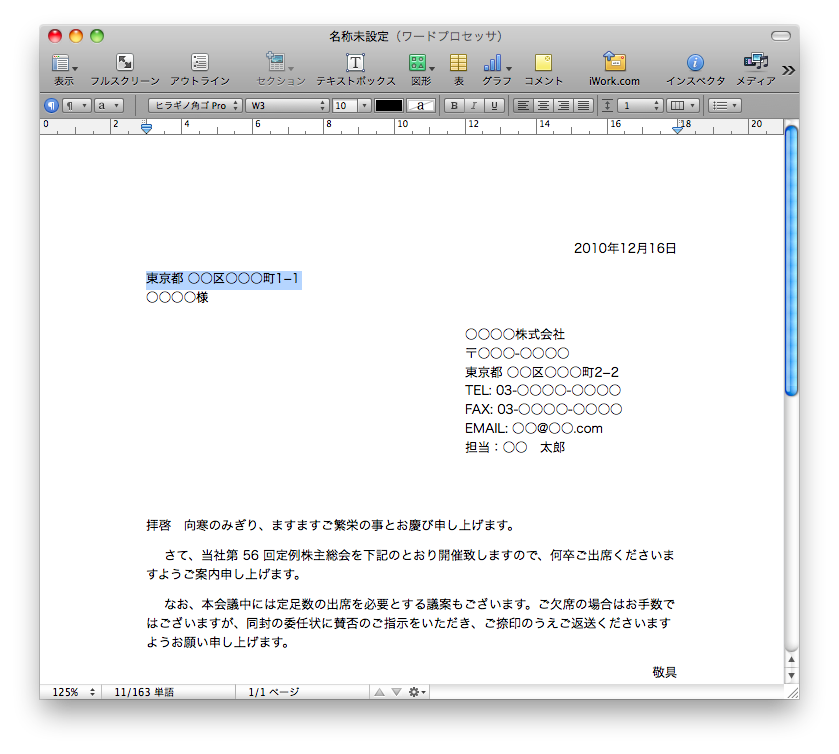Open the line spacing value popup

click(x=640, y=105)
